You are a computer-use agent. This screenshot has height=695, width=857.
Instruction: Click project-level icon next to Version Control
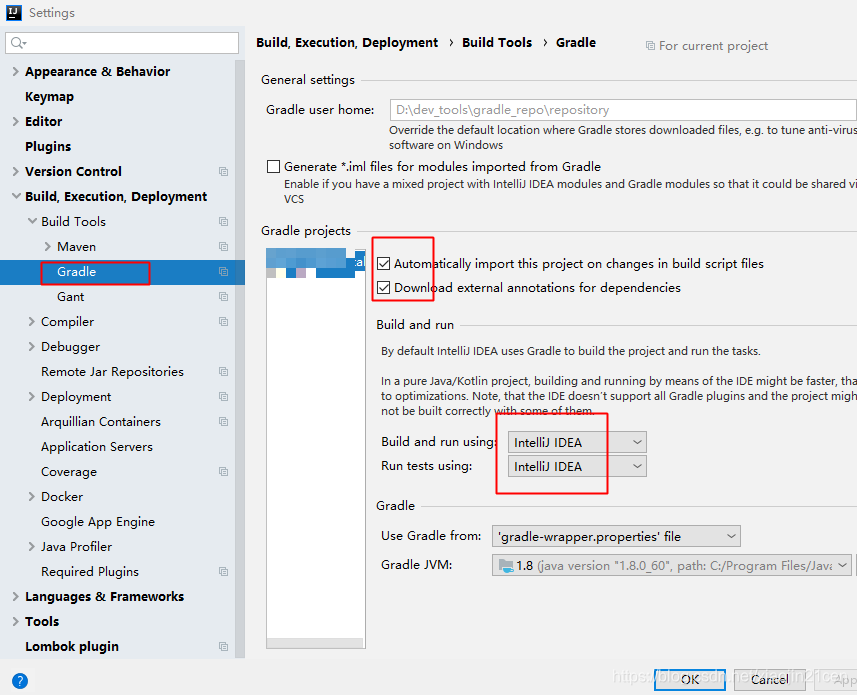[224, 172]
